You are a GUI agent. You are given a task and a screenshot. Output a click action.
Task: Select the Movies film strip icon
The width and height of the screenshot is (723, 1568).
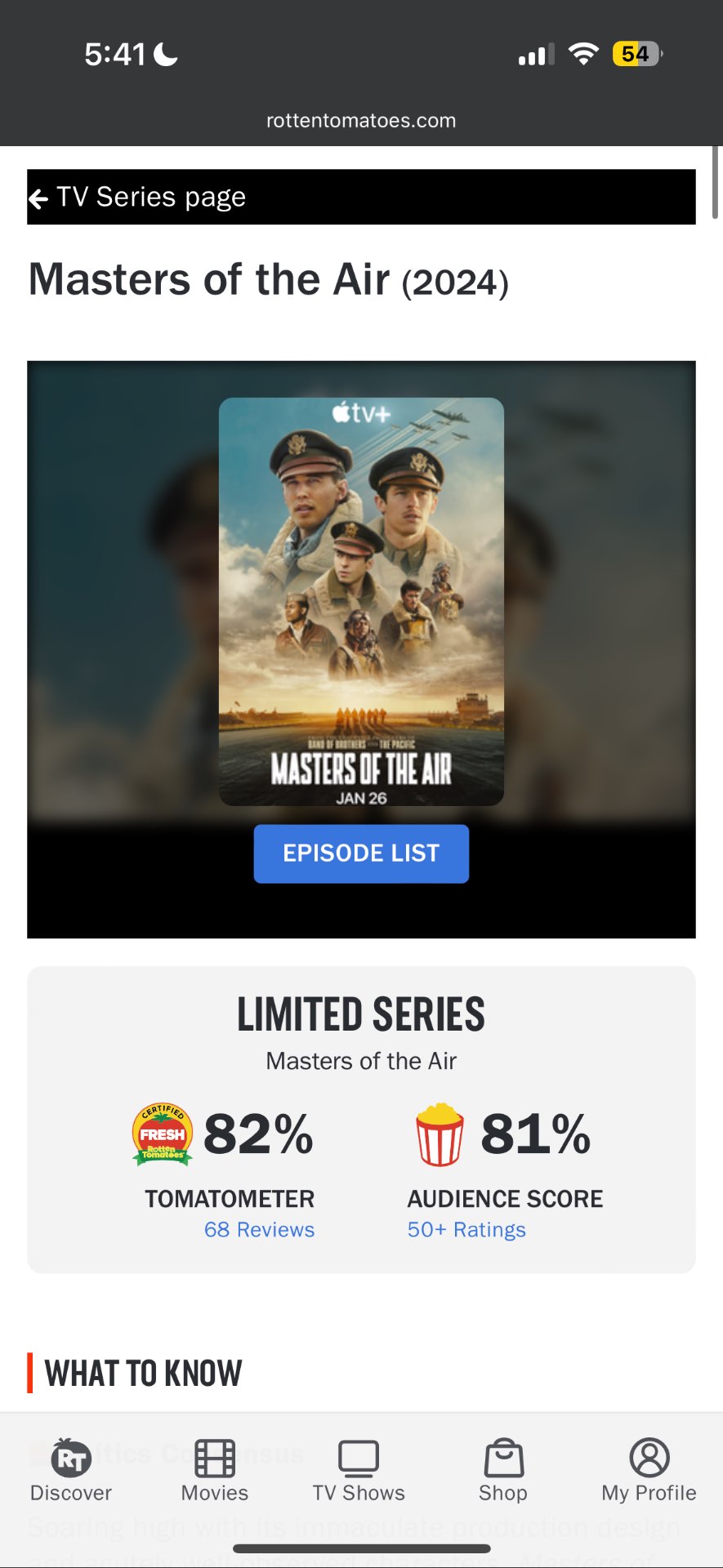[x=215, y=1459]
